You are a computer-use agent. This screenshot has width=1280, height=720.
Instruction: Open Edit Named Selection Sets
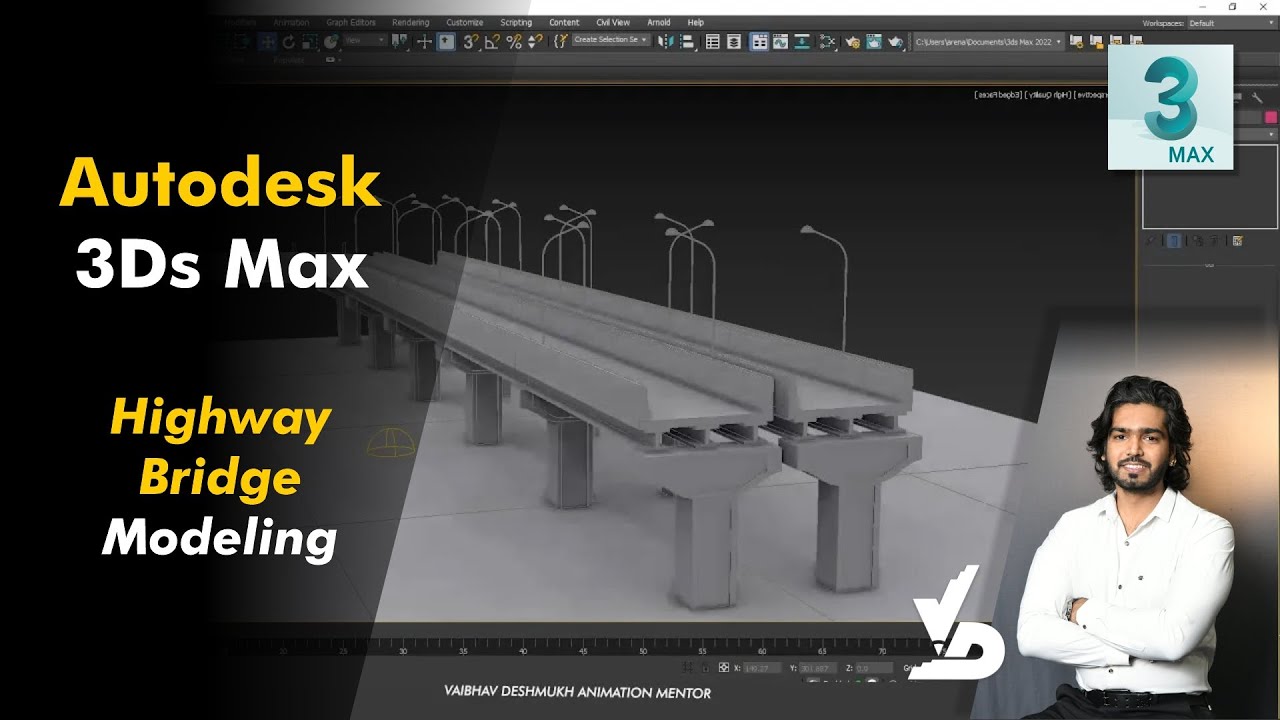[x=560, y=42]
